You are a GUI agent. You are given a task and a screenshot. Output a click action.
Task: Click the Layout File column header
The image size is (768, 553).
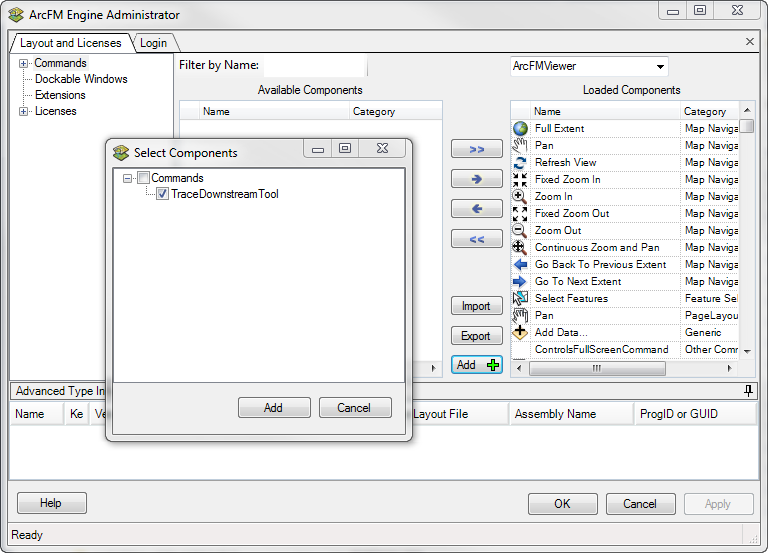point(459,414)
